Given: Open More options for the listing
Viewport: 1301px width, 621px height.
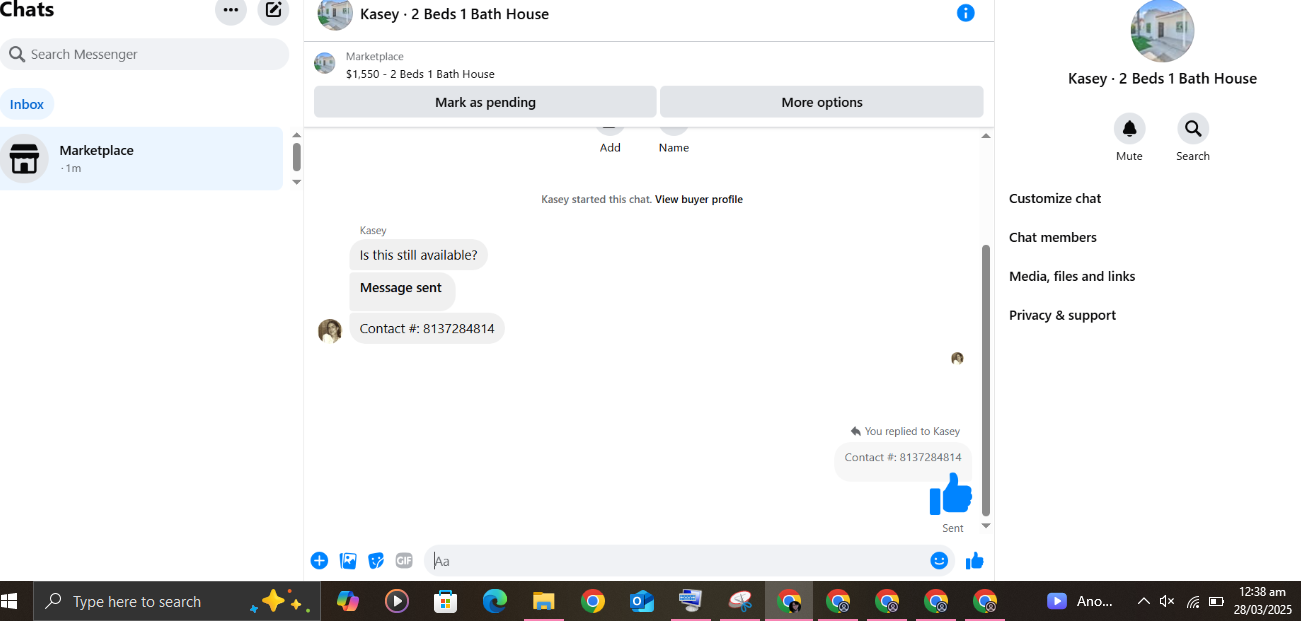Looking at the screenshot, I should pyautogui.click(x=822, y=102).
